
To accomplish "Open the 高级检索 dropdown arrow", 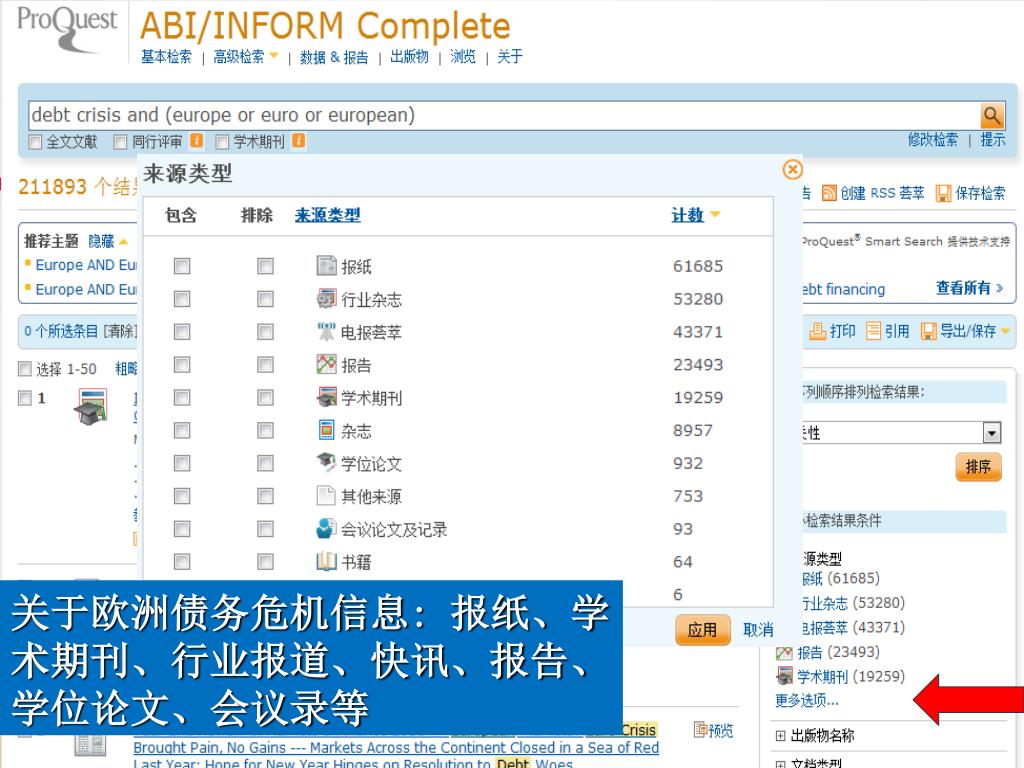I will pos(274,56).
